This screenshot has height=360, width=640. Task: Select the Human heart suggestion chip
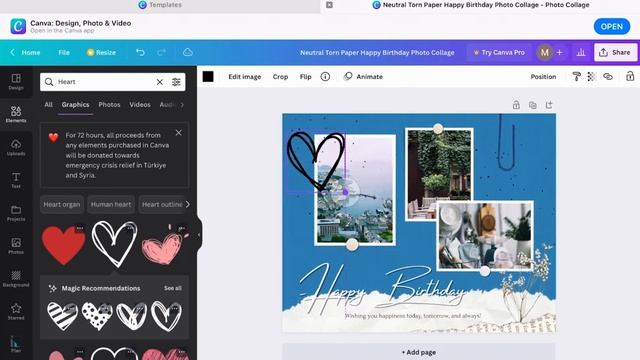pyautogui.click(x=111, y=204)
